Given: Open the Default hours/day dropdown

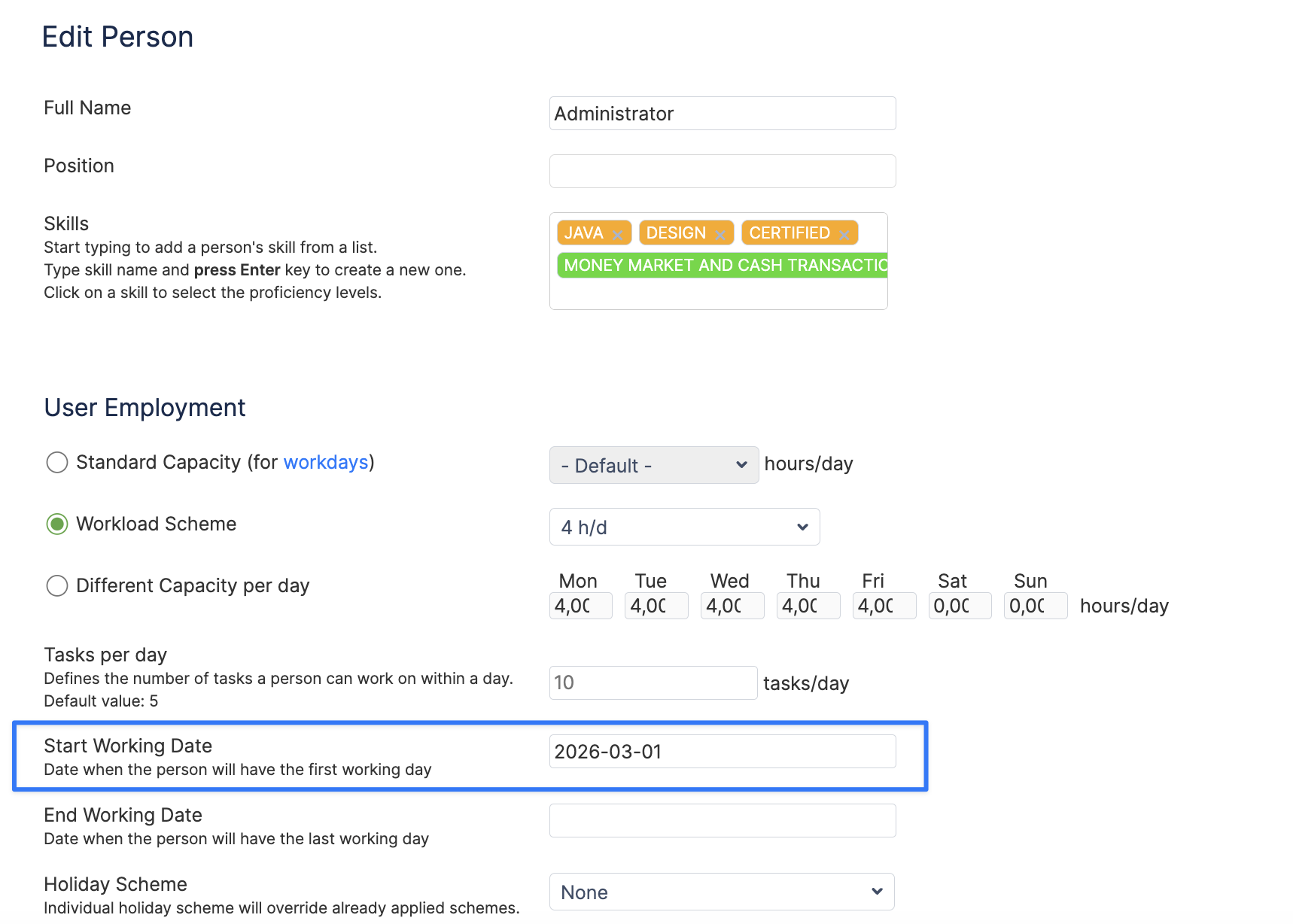Looking at the screenshot, I should [653, 465].
